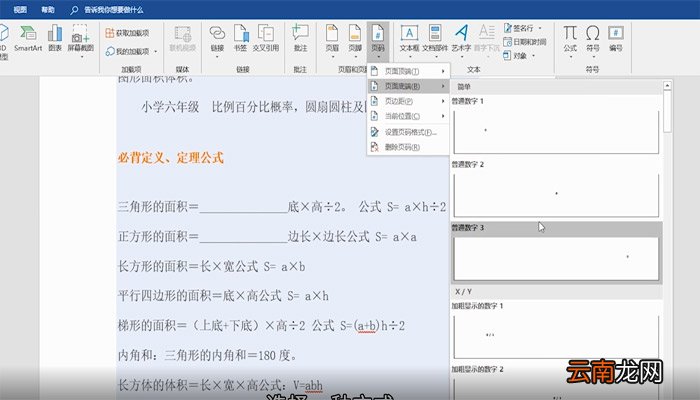Open My Add-ins (我的加载项)

[x=128, y=51]
